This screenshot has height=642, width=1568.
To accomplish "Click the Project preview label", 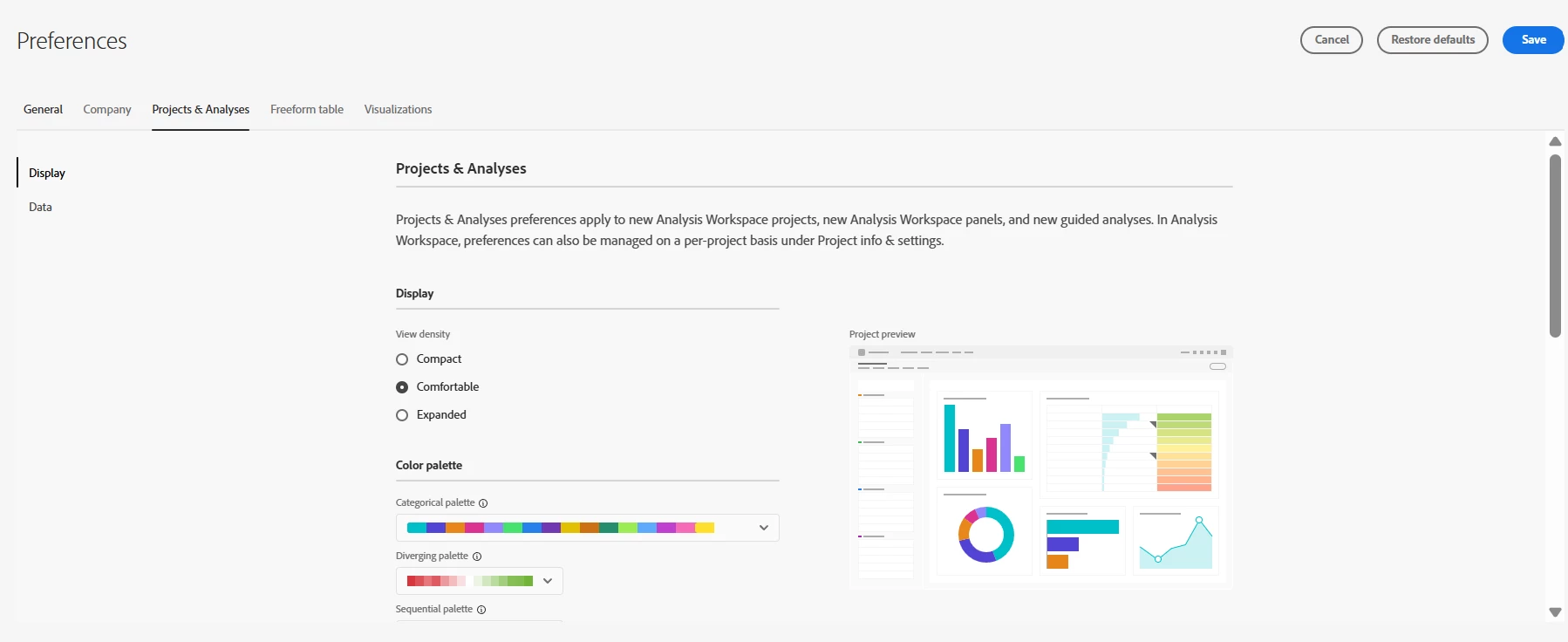I will (883, 334).
